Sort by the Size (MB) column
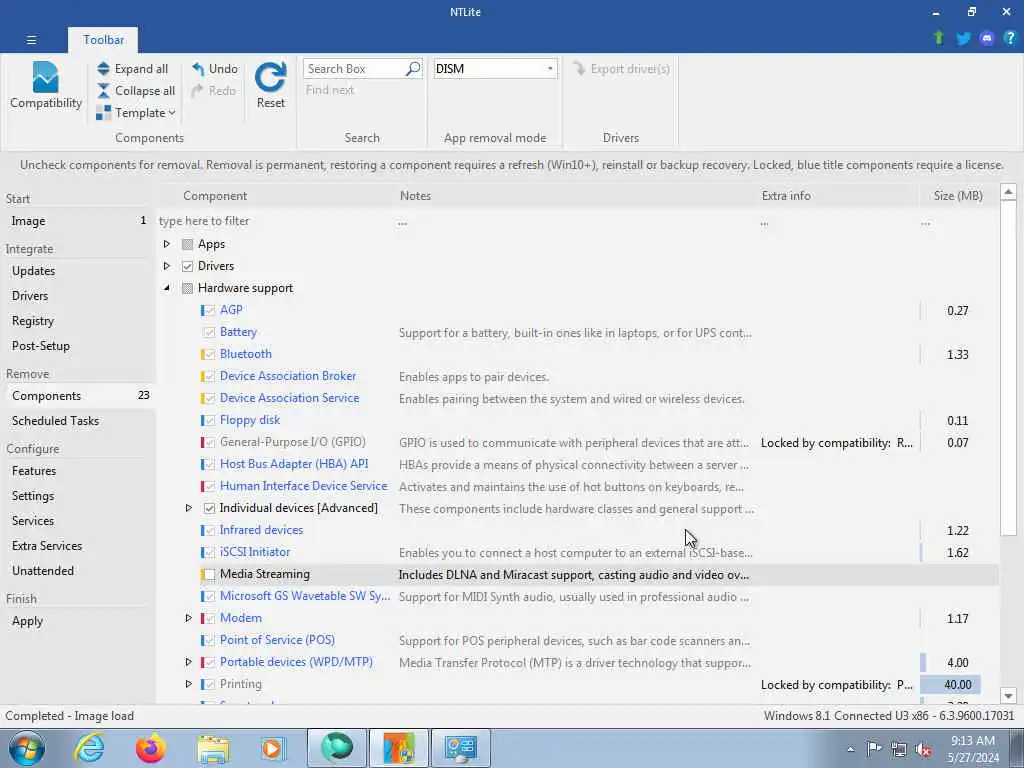 (x=957, y=195)
